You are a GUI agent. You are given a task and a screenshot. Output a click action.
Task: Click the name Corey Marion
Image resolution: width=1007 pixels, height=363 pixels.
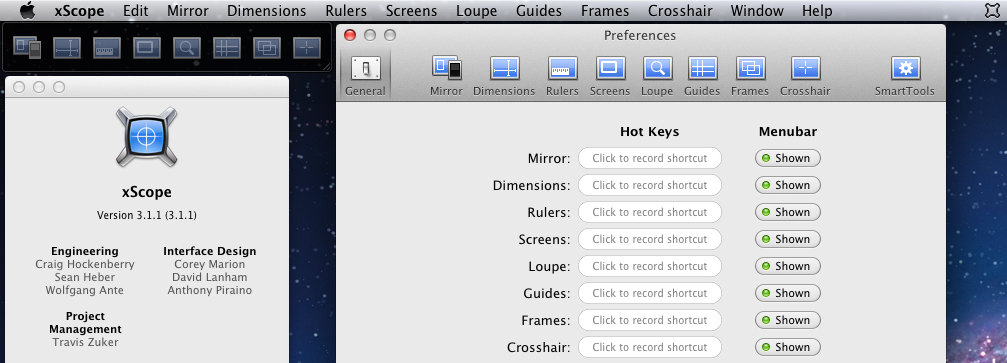[x=209, y=264]
